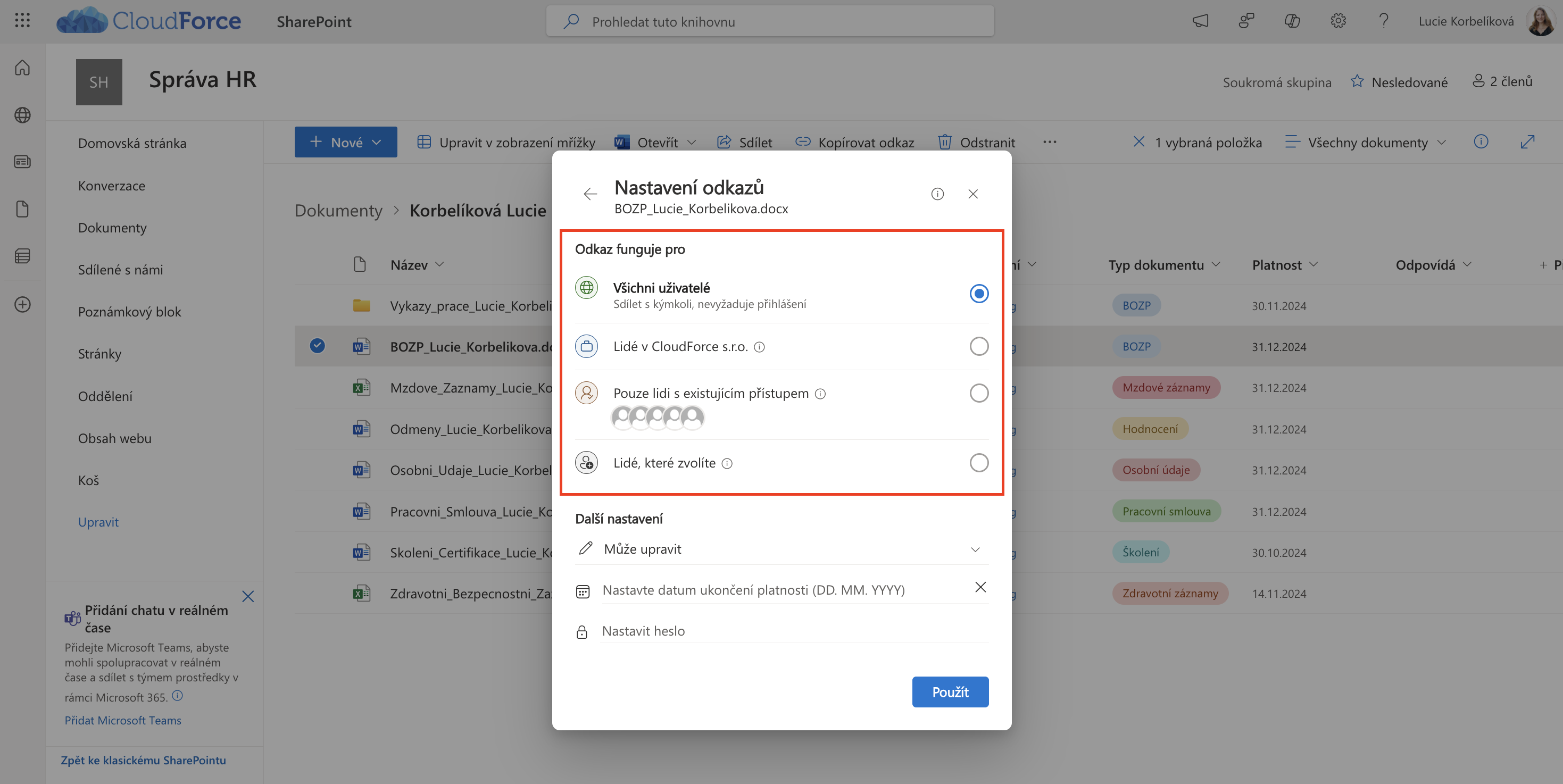Viewport: 1563px width, 784px height.
Task: Select Lidé, které zvolíte radio button
Action: tap(979, 463)
